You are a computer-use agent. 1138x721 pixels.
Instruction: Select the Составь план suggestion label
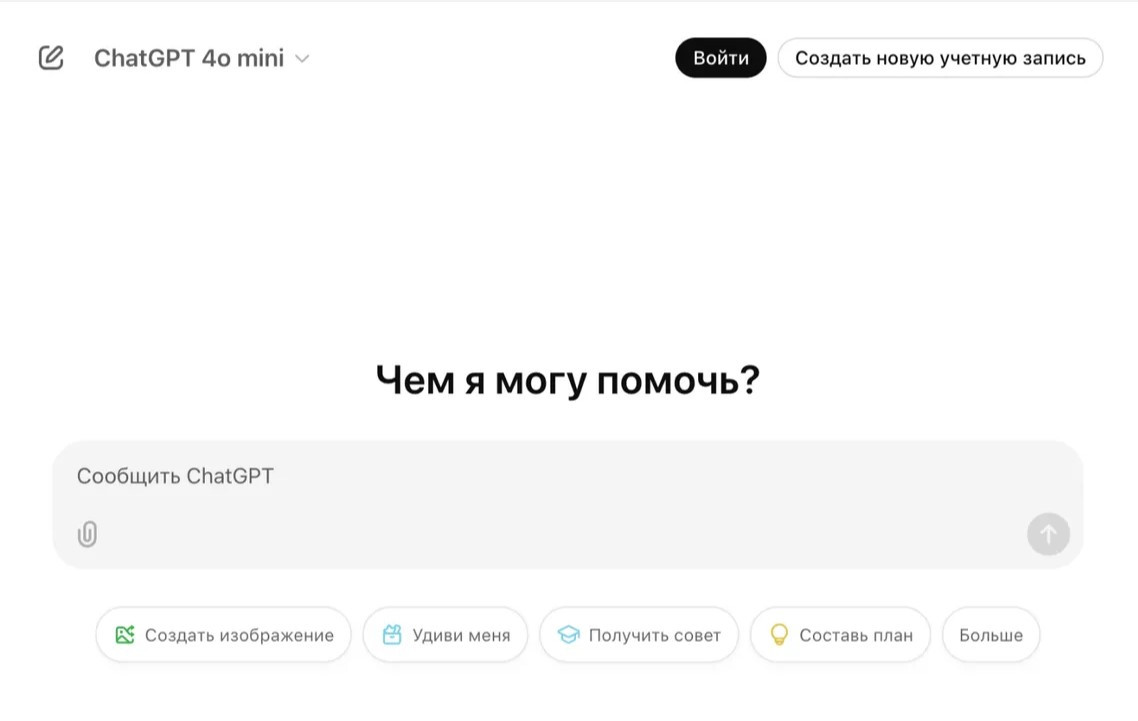coord(856,635)
